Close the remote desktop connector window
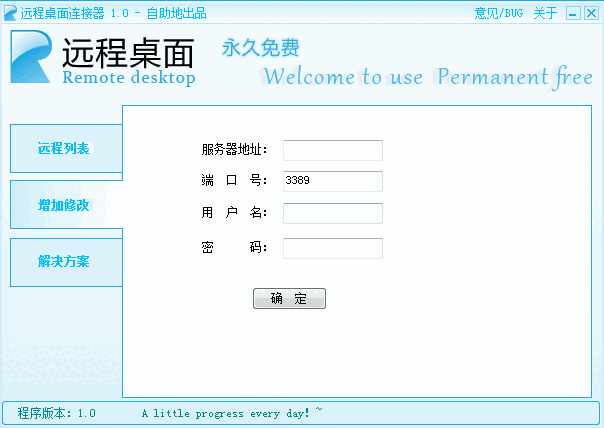 pos(591,13)
